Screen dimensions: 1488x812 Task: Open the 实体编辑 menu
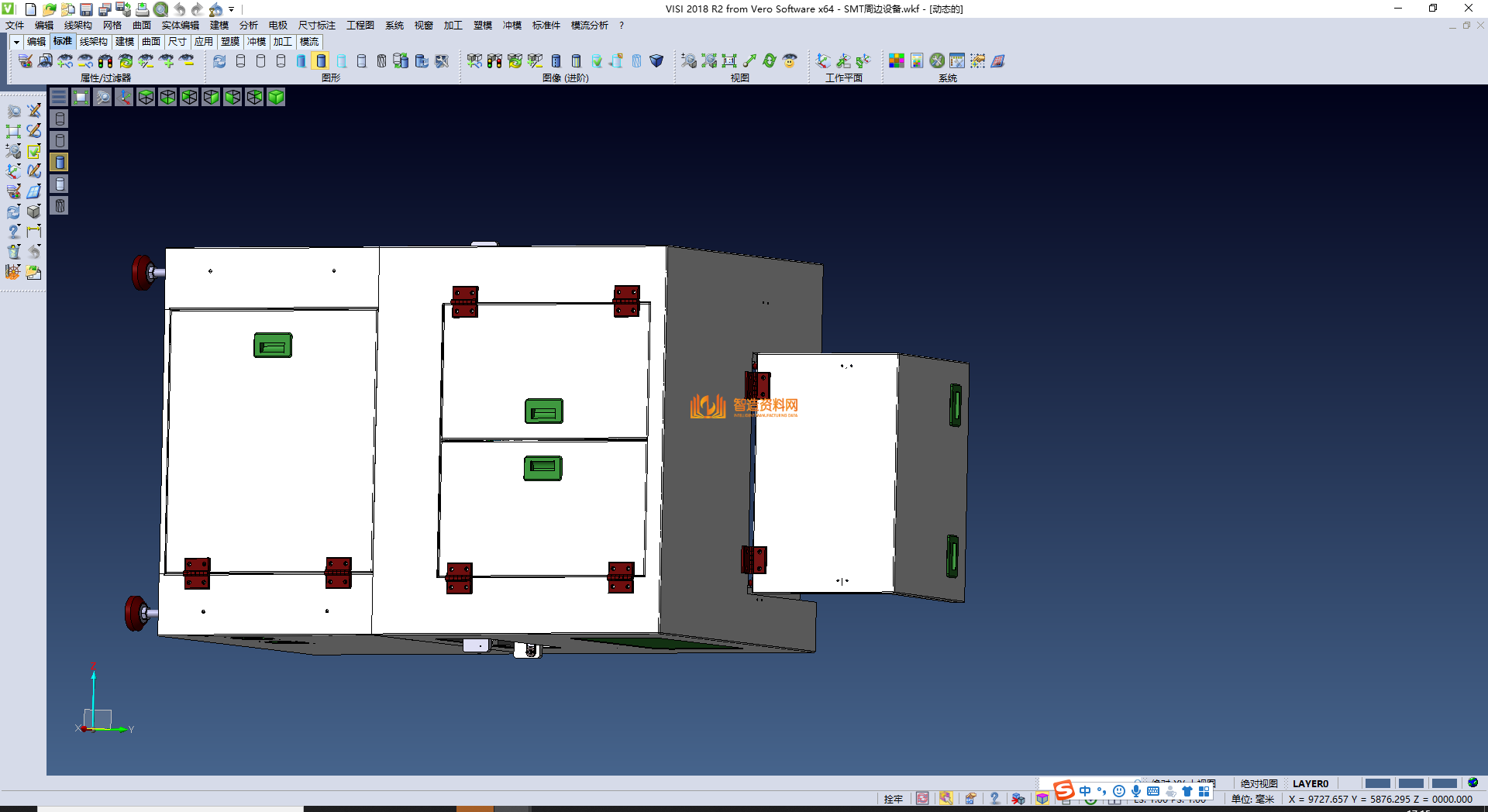click(x=180, y=26)
